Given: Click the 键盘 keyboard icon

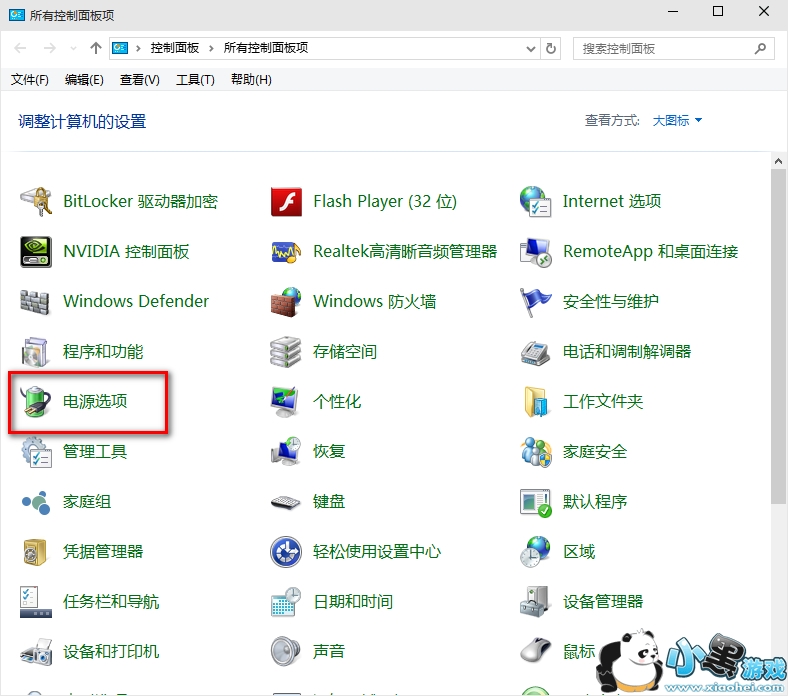Looking at the screenshot, I should (x=285, y=503).
